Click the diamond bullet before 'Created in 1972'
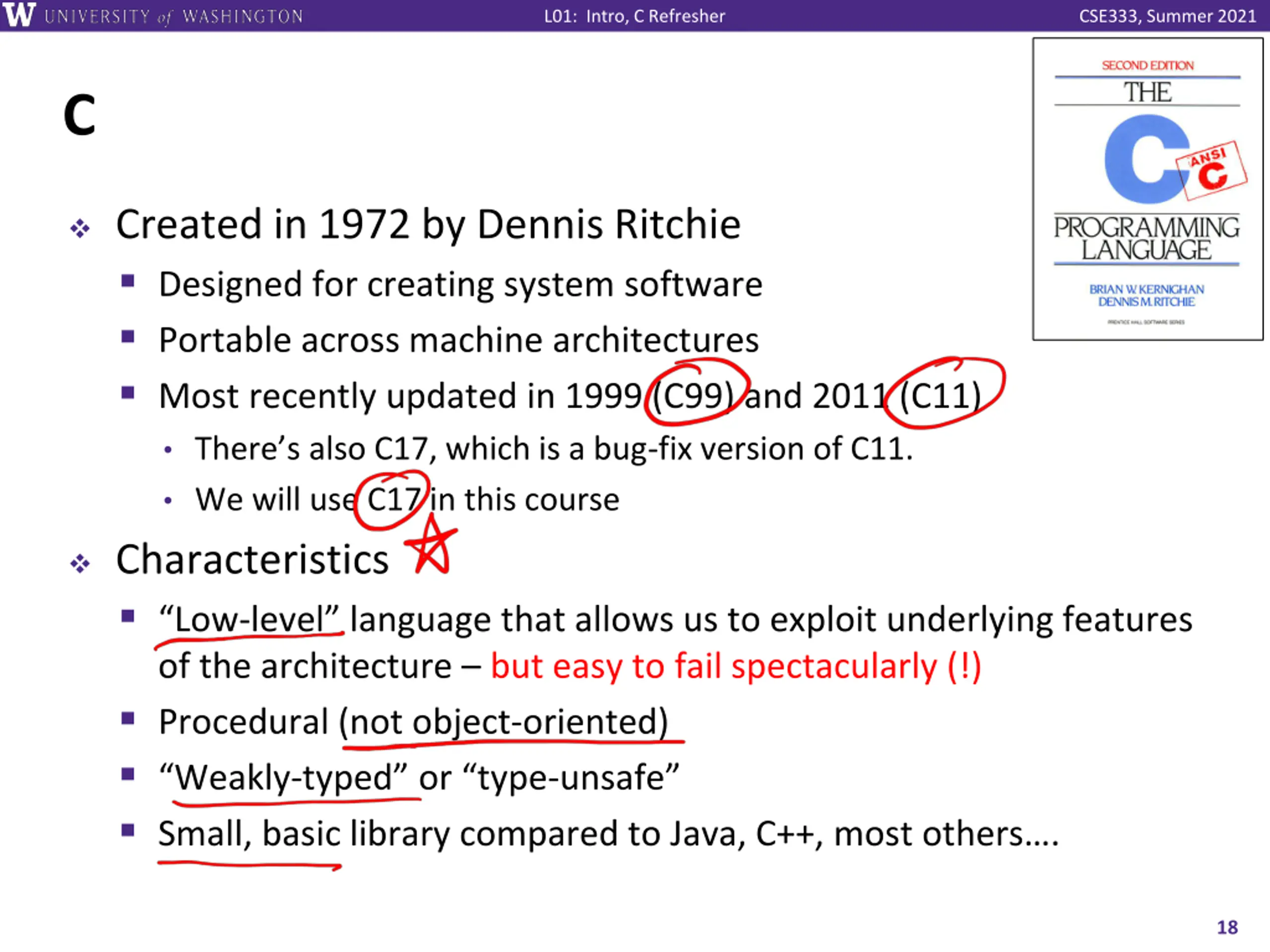This screenshot has height=952, width=1270. click(80, 229)
